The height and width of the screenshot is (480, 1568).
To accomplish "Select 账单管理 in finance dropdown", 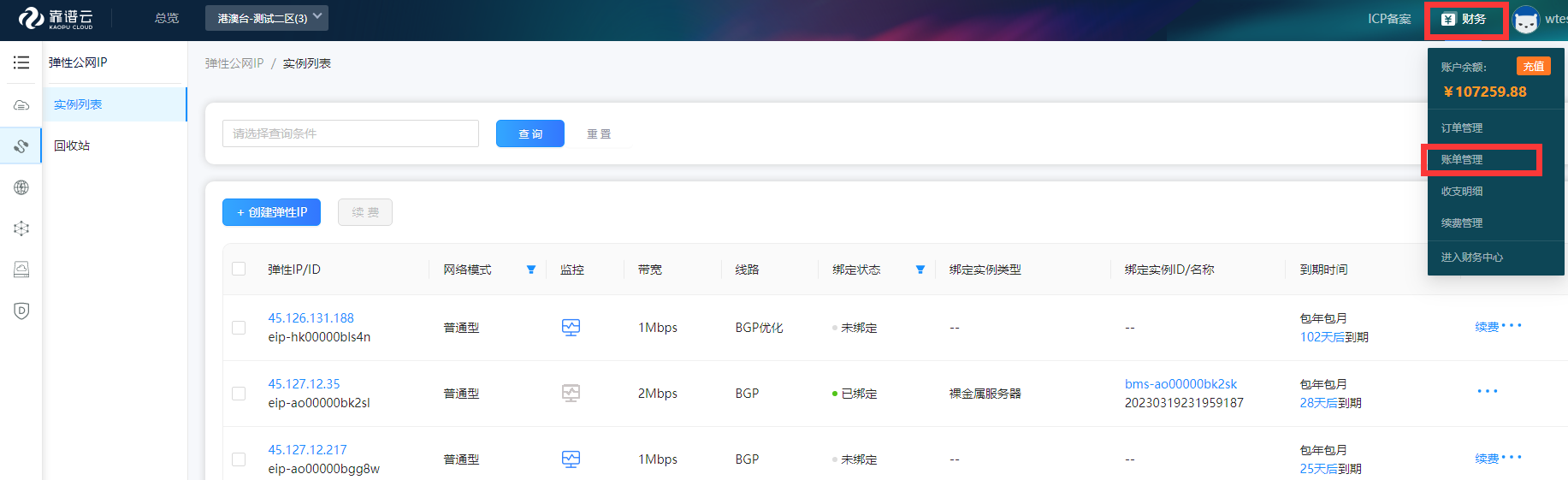I will (x=1462, y=160).
